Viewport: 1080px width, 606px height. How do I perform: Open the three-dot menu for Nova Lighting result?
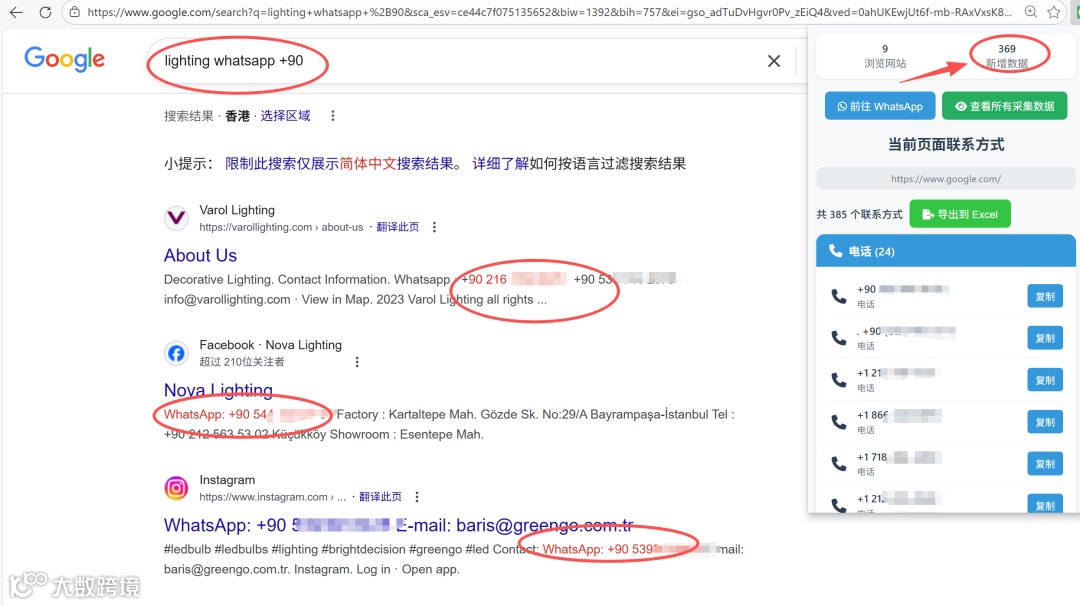tap(357, 362)
